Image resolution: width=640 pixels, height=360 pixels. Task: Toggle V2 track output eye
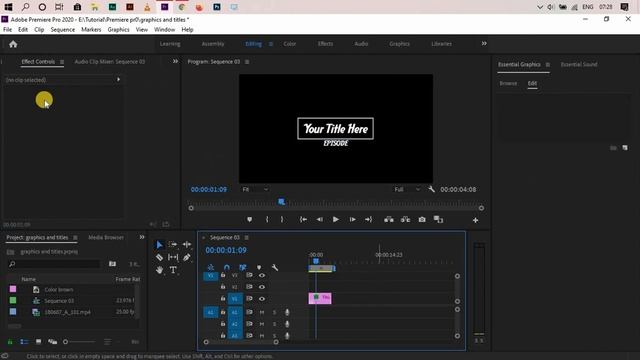point(262,287)
